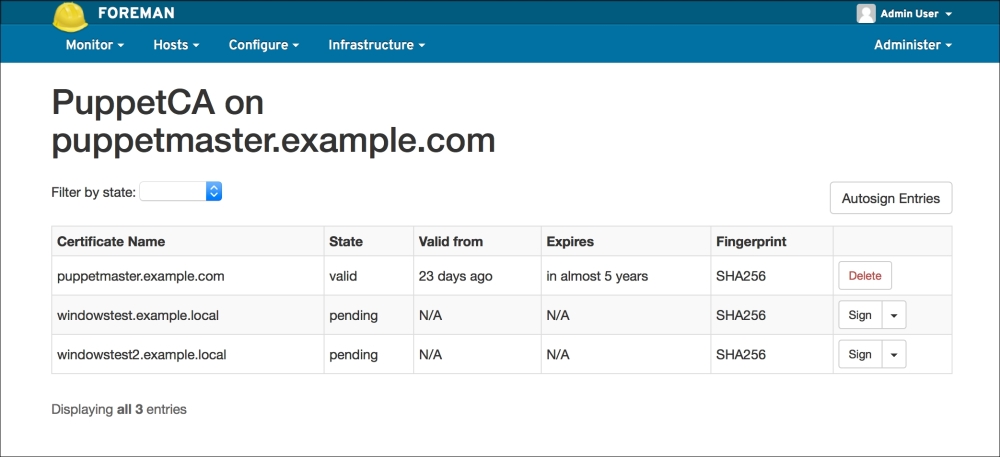The width and height of the screenshot is (1000, 457).
Task: Open the Administer menu
Action: coord(912,45)
